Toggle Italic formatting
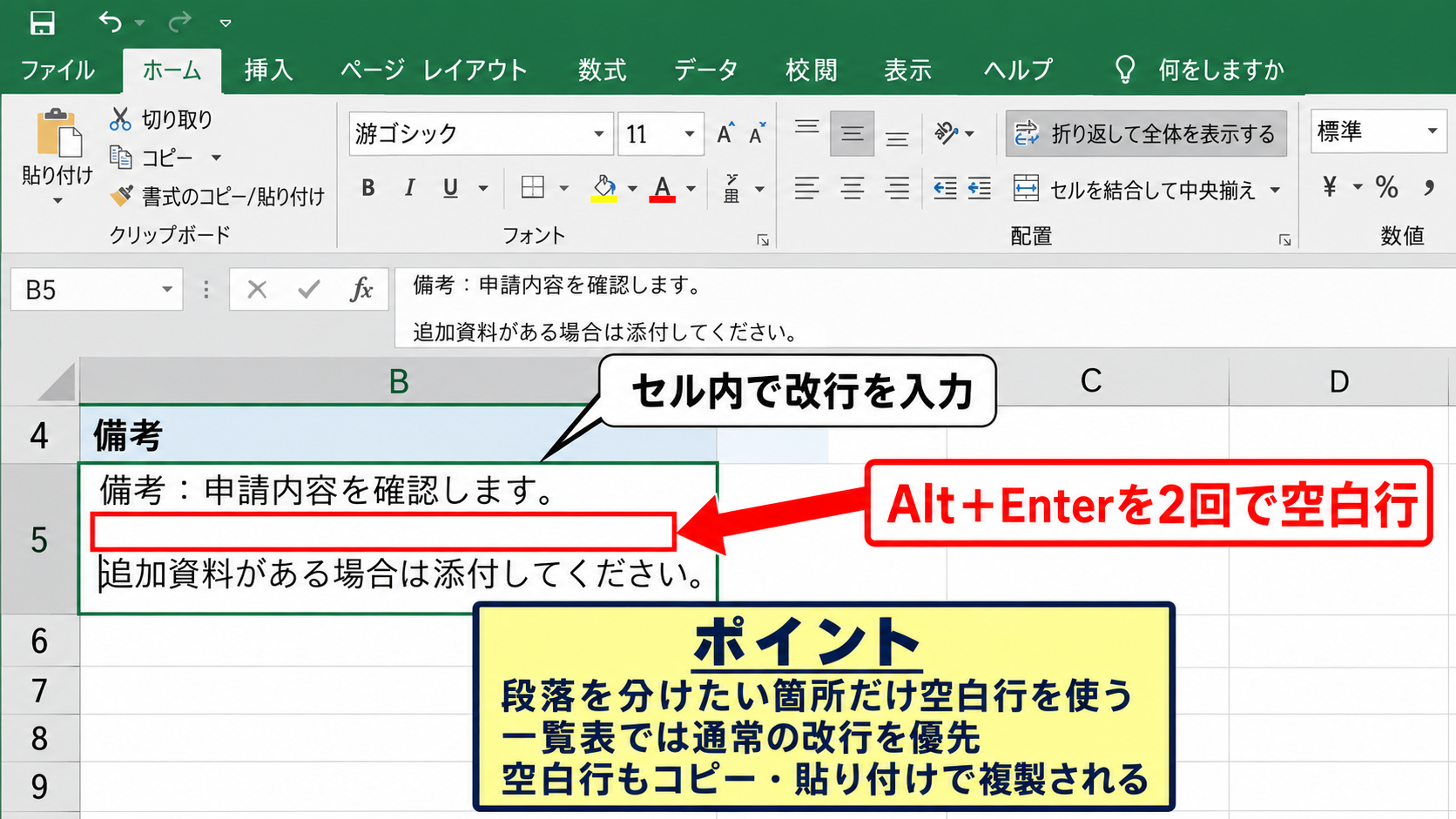 click(x=409, y=188)
